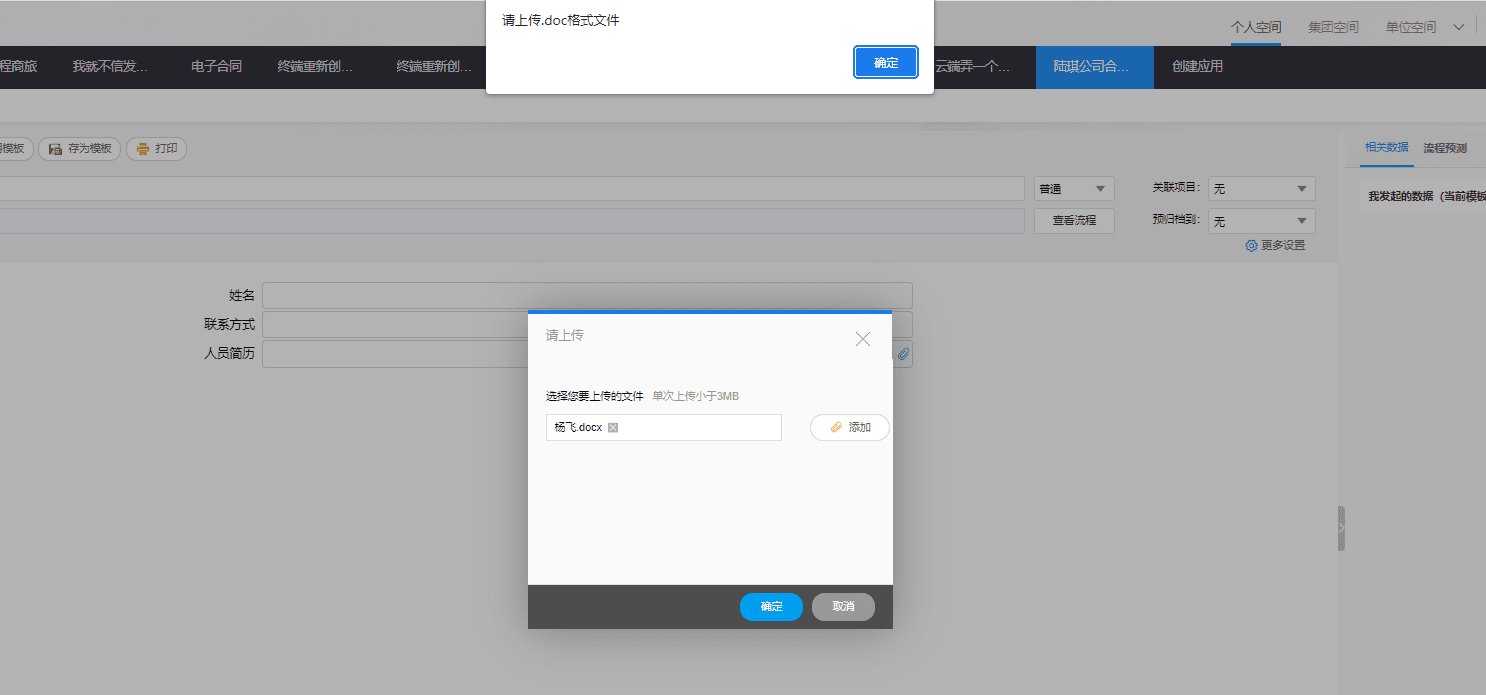This screenshot has height=695, width=1486.
Task: Remove the 杨飞.docx file from upload list
Action: [613, 427]
